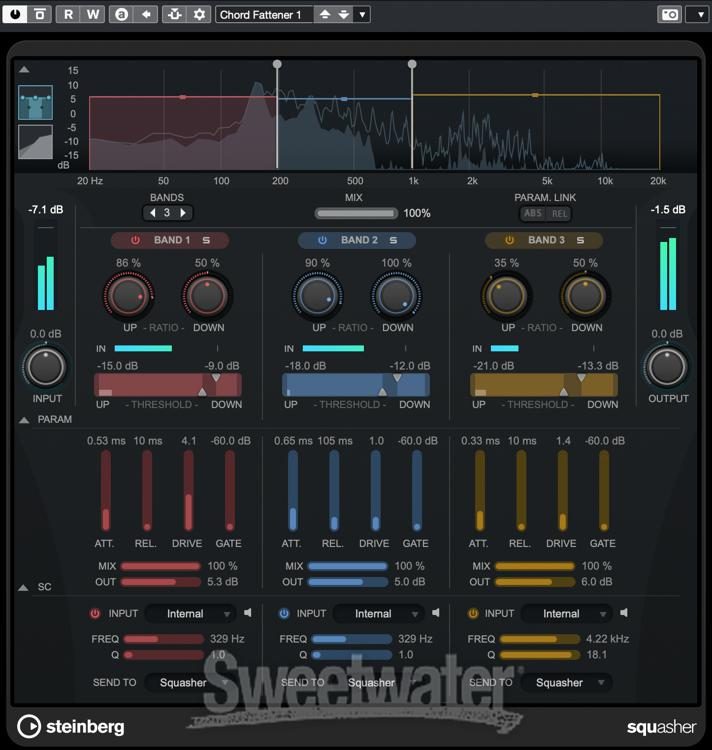Click Band 1 UP ratio knob
Viewport: 712px width, 750px height.
pyautogui.click(x=128, y=296)
